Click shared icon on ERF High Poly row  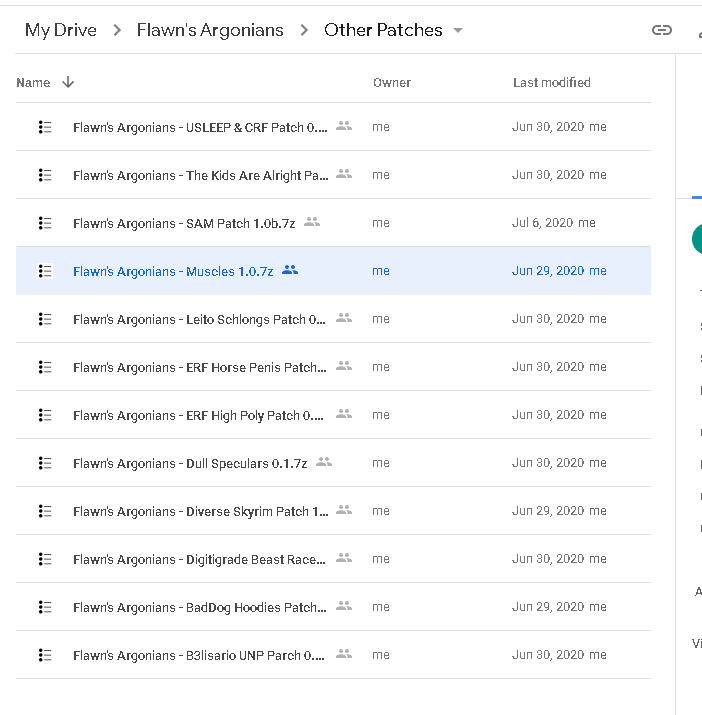[344, 414]
